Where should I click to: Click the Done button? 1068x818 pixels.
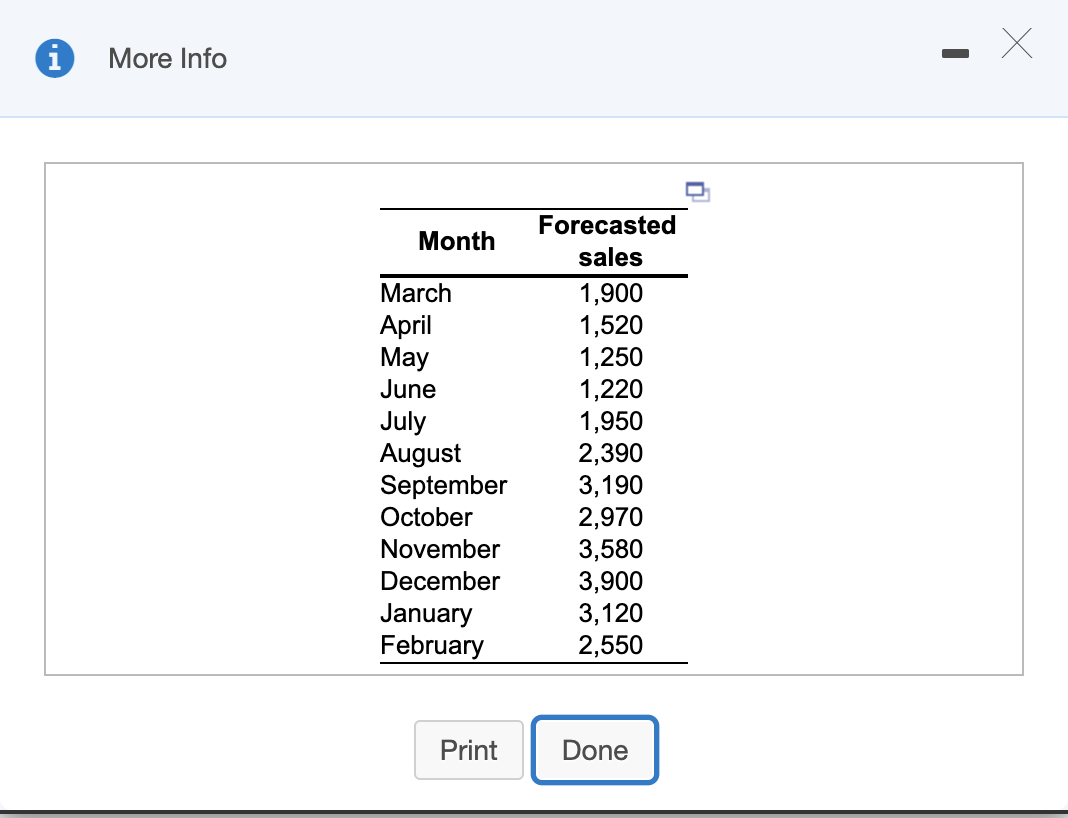tap(594, 750)
